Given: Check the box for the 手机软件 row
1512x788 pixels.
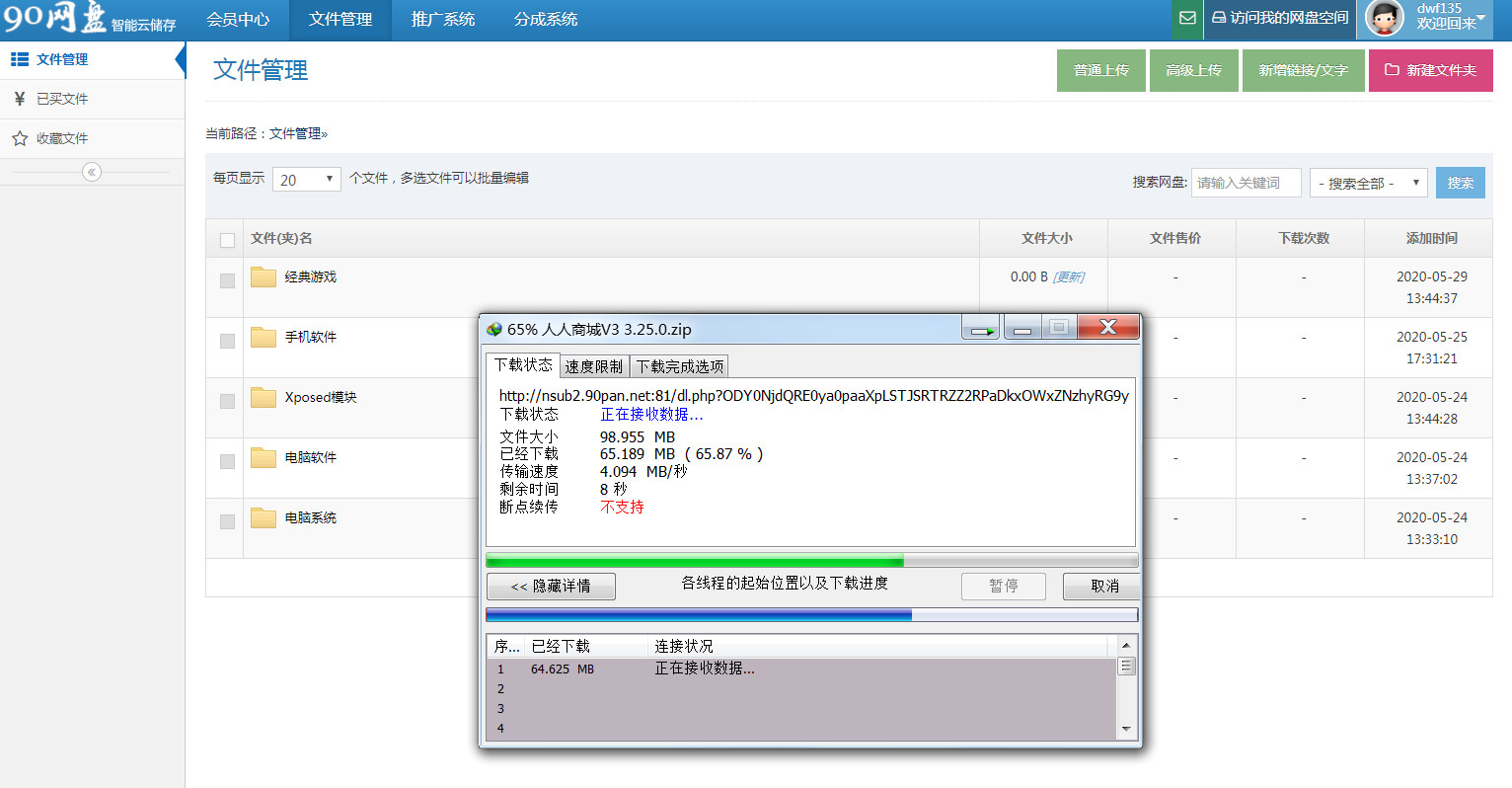Looking at the screenshot, I should pyautogui.click(x=227, y=341).
